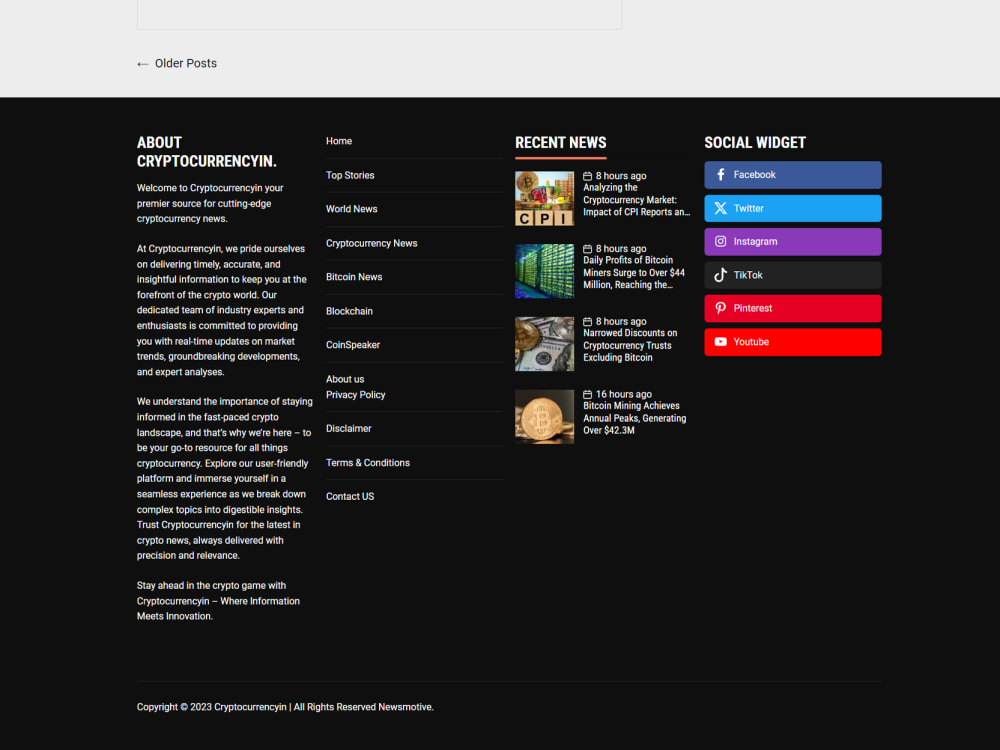
Task: Open Instagram from the social widget
Action: click(720, 241)
